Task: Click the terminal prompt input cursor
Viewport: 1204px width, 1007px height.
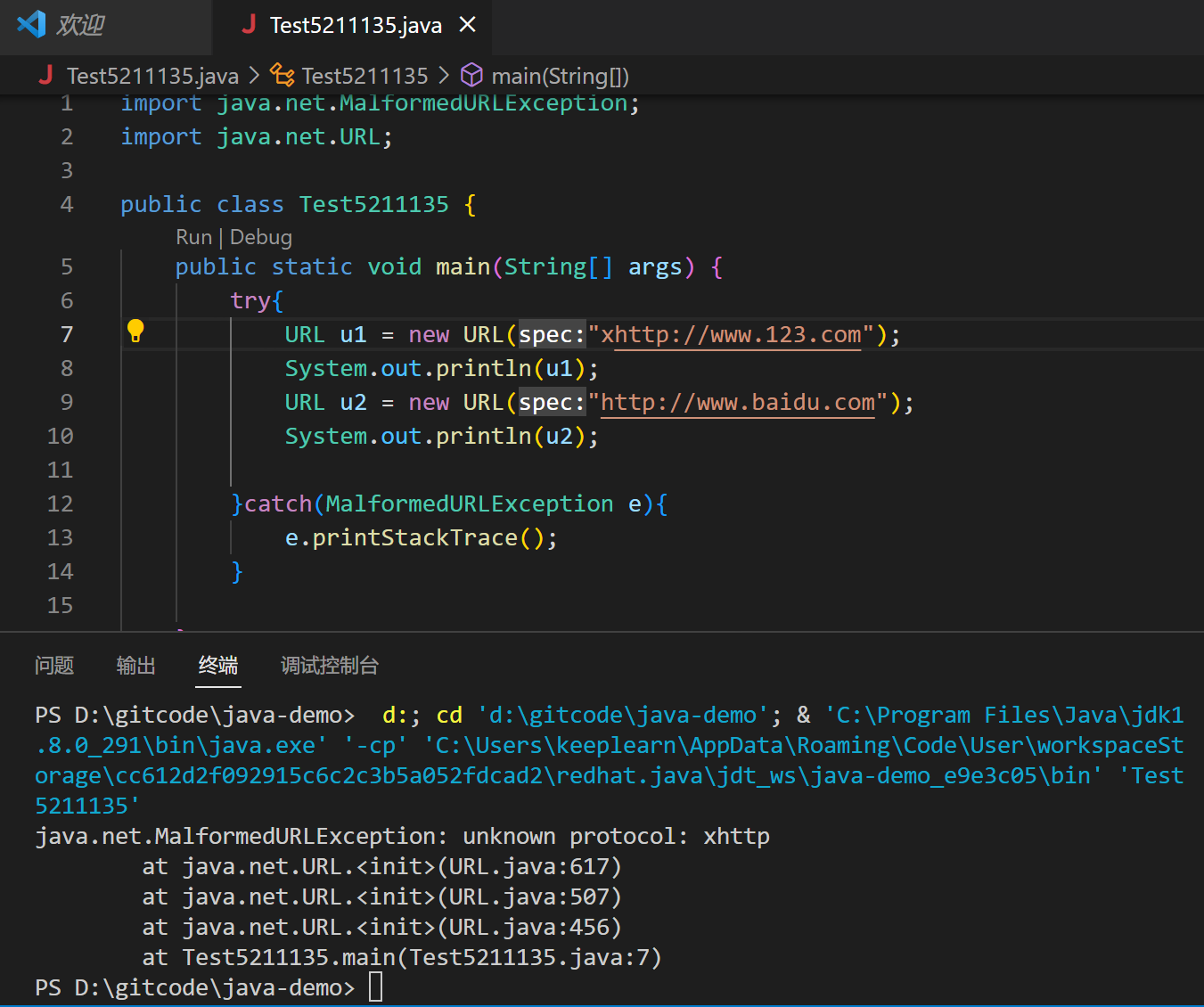Action: coord(375,987)
